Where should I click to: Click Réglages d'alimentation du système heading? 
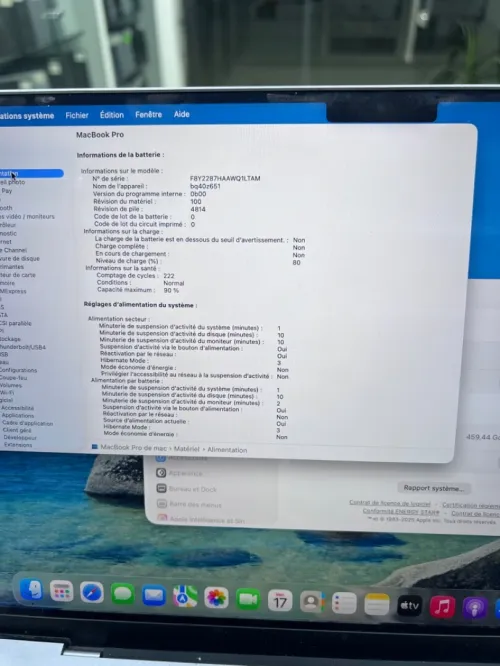(x=140, y=305)
